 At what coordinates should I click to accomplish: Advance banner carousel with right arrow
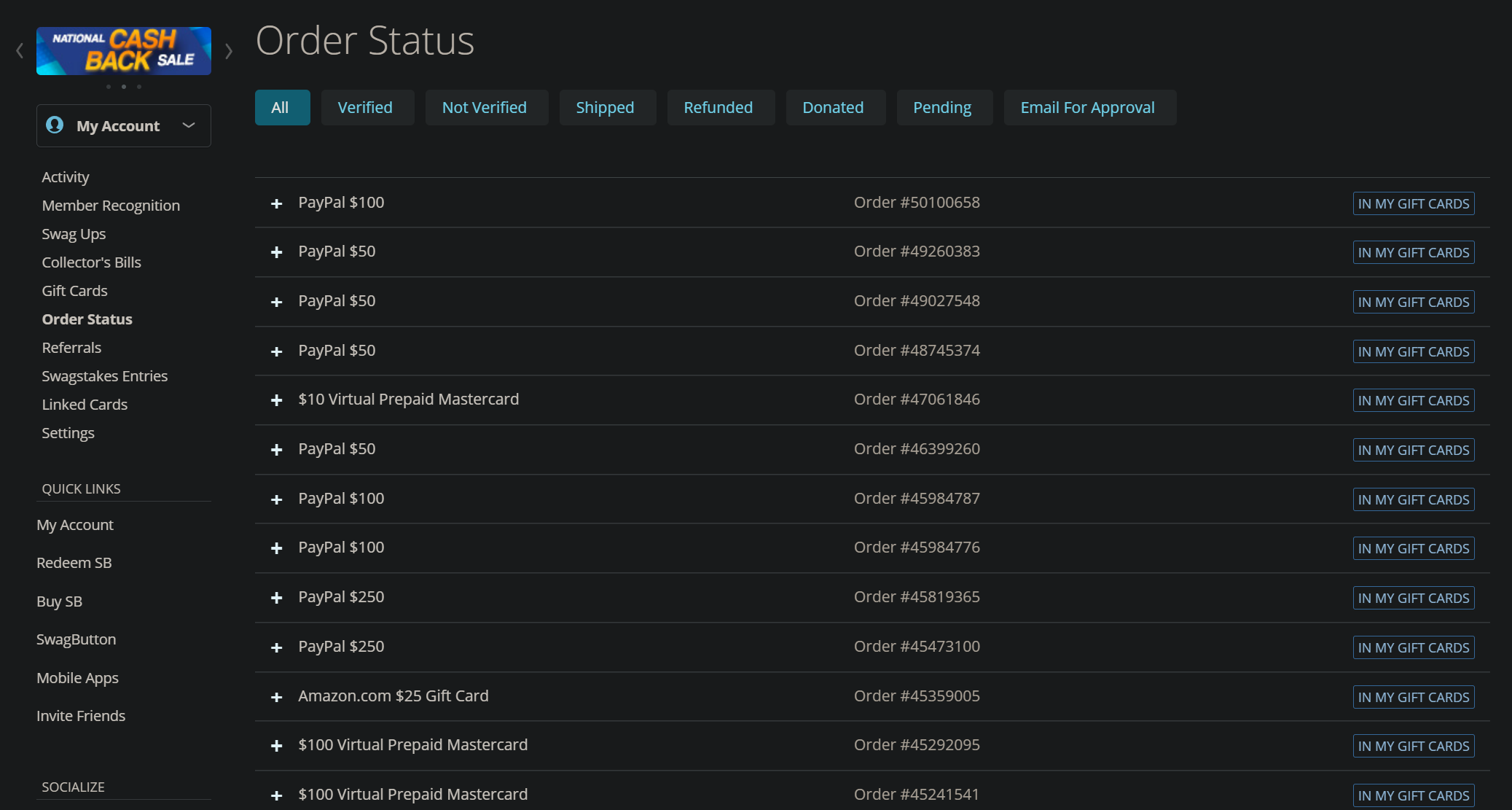click(x=229, y=51)
